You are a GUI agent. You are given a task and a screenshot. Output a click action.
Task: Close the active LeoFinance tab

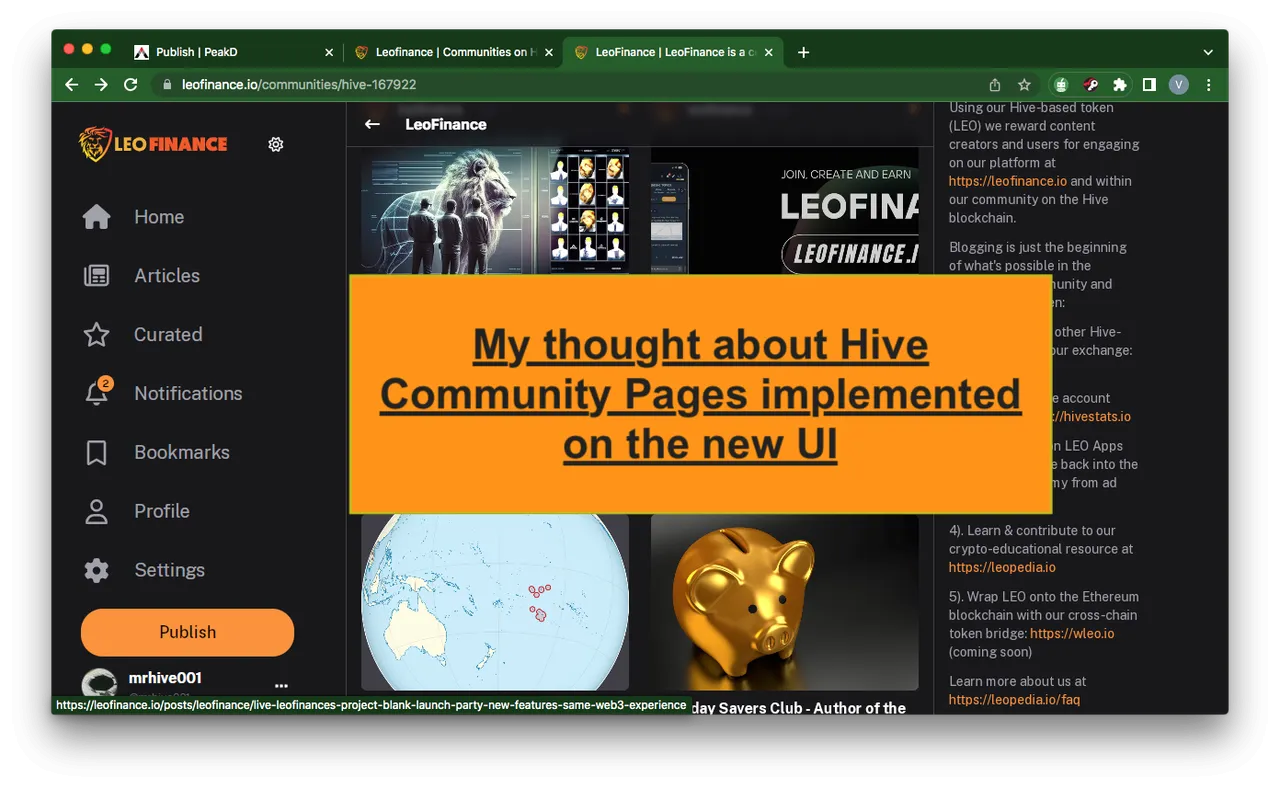[769, 52]
